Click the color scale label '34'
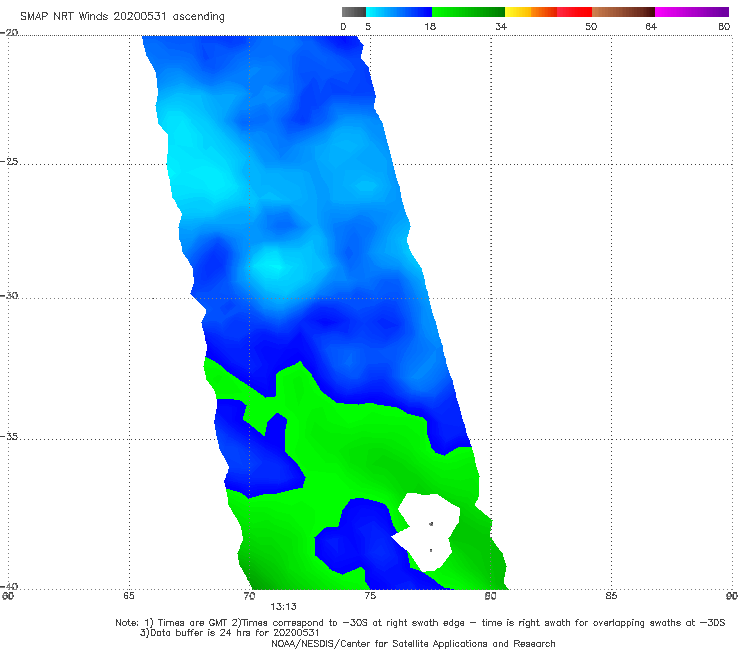Image resolution: width=740 pixels, height=650 pixels. click(x=501, y=27)
